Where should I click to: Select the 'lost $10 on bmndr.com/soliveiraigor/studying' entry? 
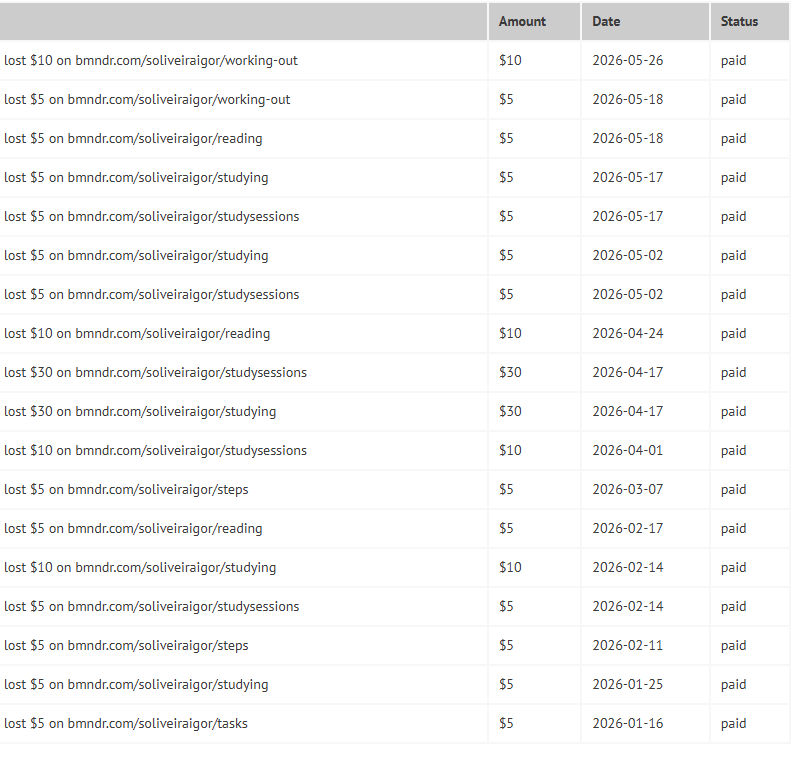click(x=140, y=567)
